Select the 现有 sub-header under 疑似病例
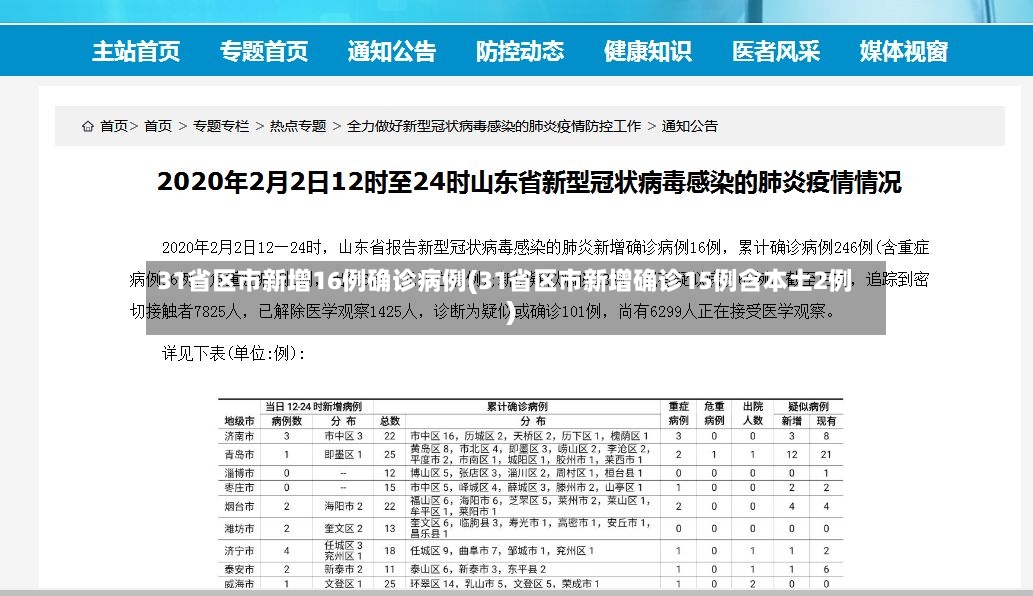The height and width of the screenshot is (596, 1033). click(826, 421)
